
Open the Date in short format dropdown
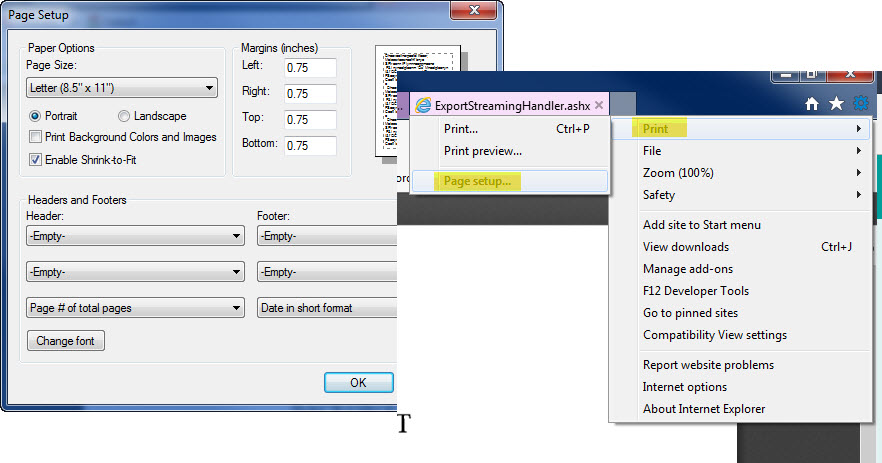327,308
